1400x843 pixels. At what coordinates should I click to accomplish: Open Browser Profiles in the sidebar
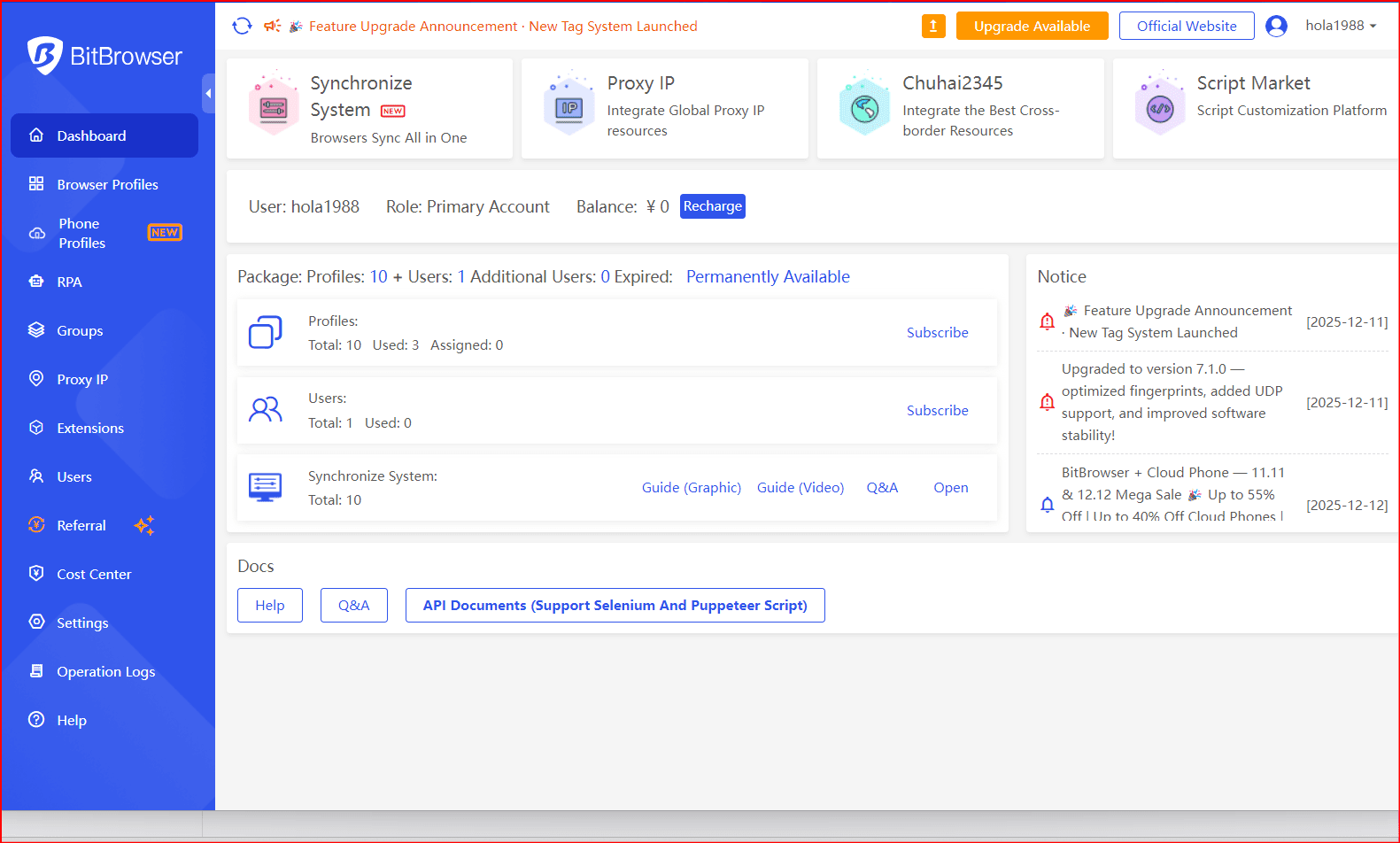point(107,184)
